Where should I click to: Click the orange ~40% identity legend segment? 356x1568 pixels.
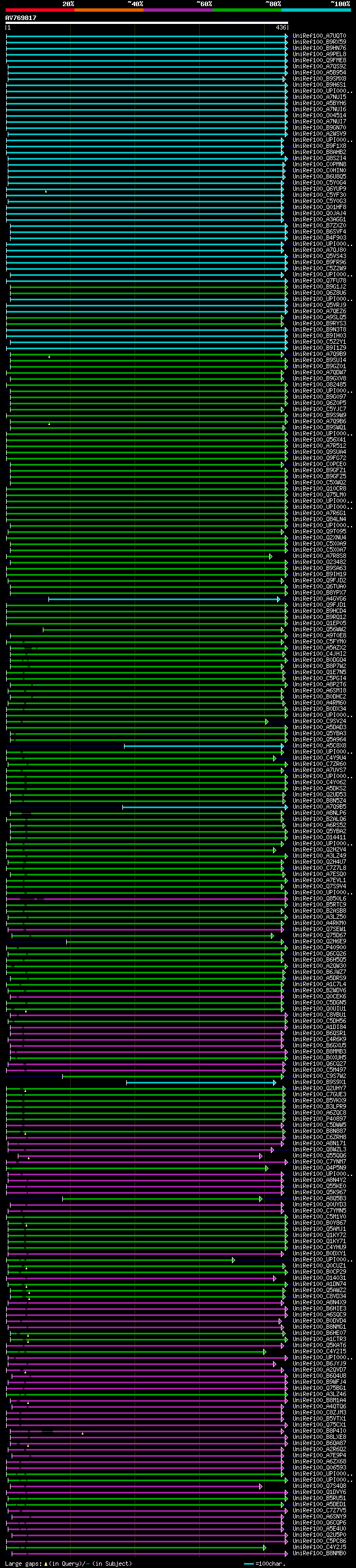[109, 10]
